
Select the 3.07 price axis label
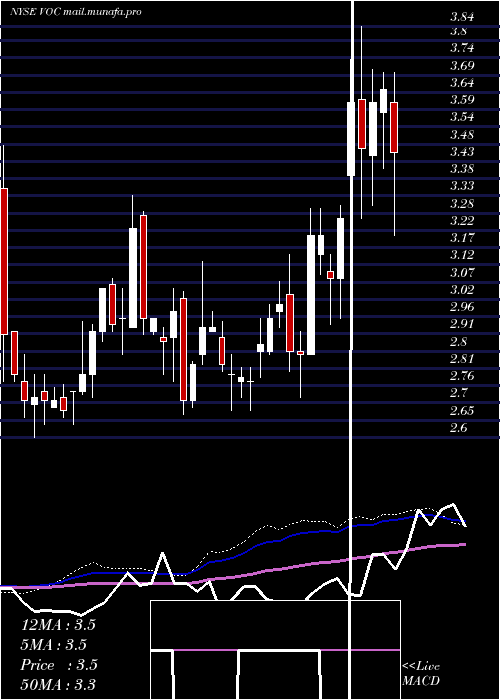(462, 272)
